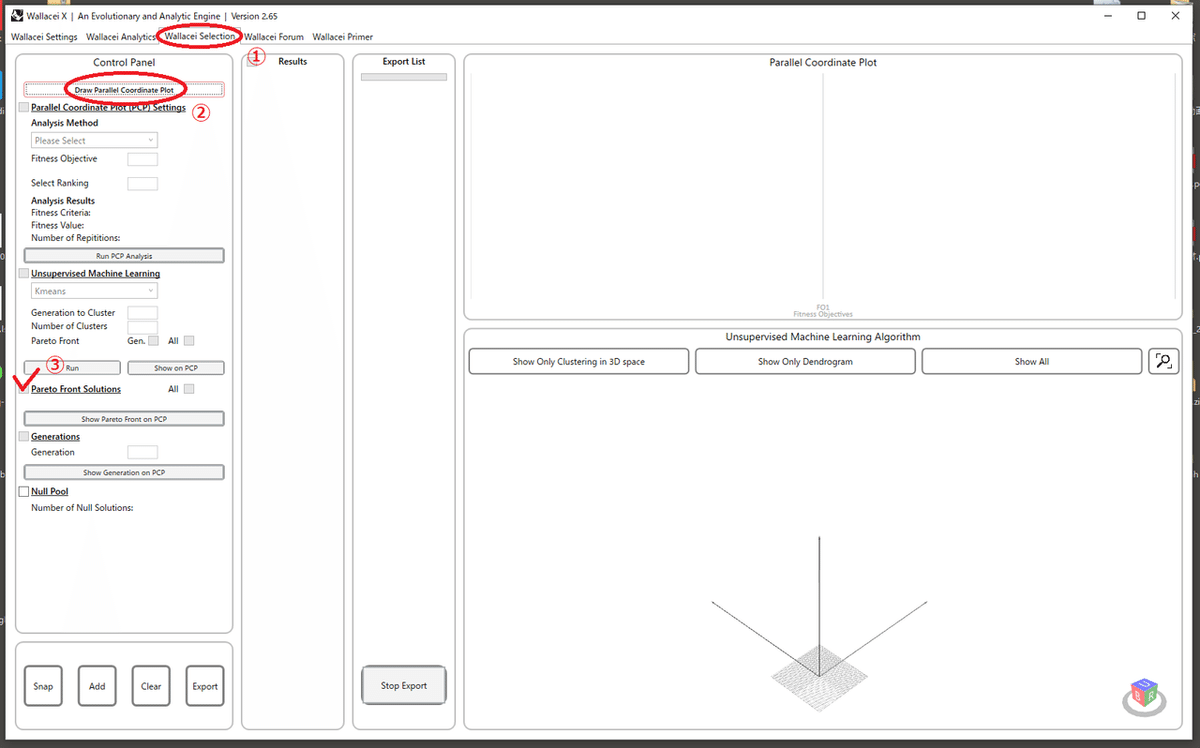Tick the Pareto Front All checkbox under clustering
Image resolution: width=1200 pixels, height=748 pixels.
click(189, 340)
